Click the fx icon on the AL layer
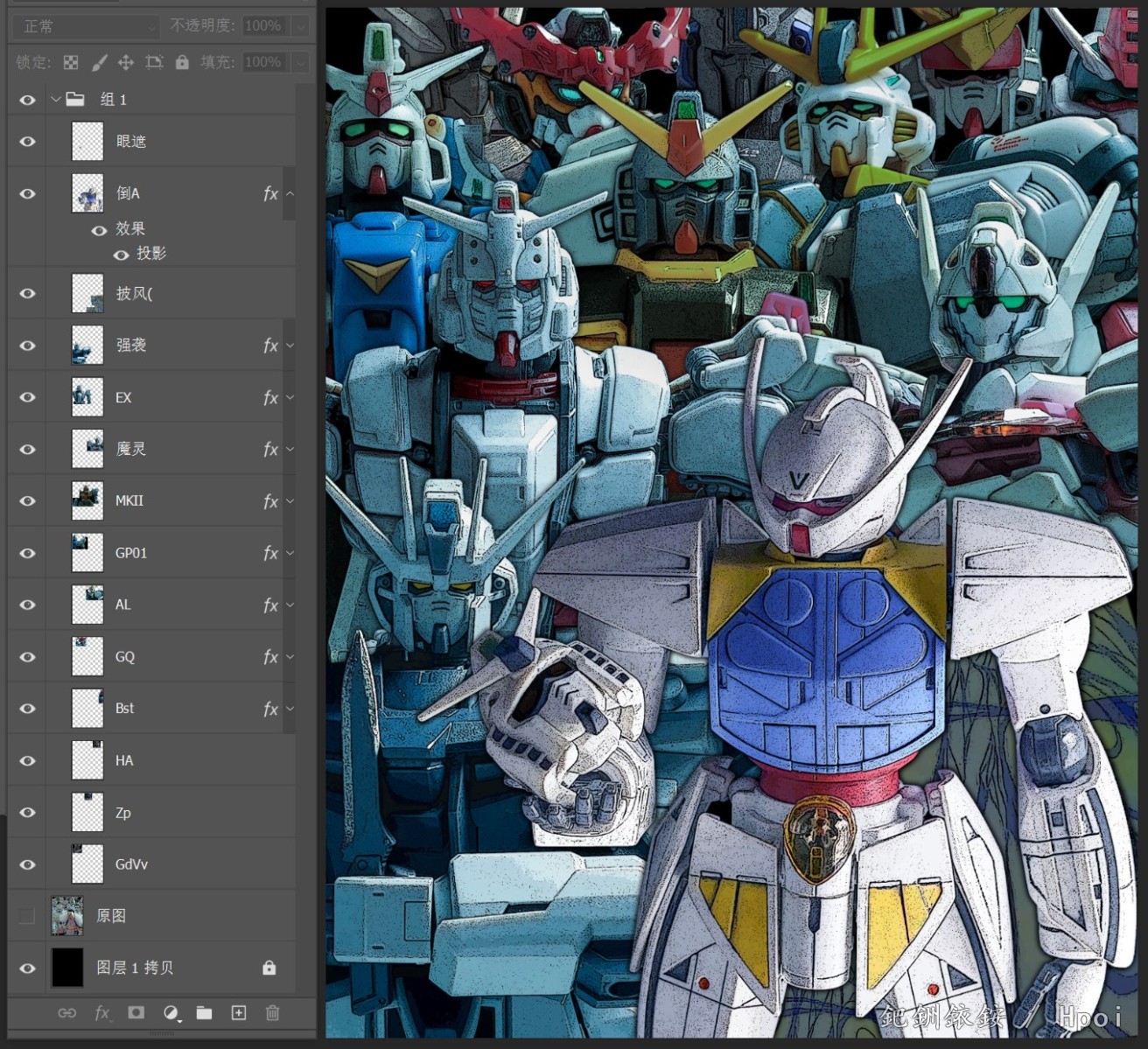This screenshot has width=1148, height=1049. point(270,605)
